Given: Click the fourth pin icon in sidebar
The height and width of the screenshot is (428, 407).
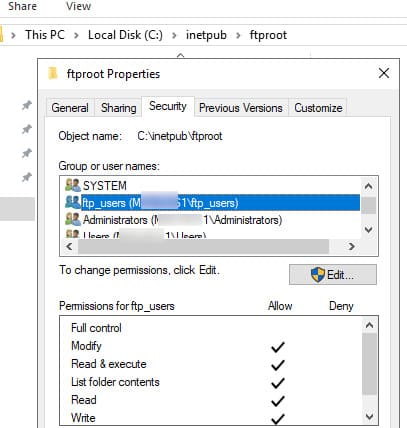Looking at the screenshot, I should (x=27, y=177).
